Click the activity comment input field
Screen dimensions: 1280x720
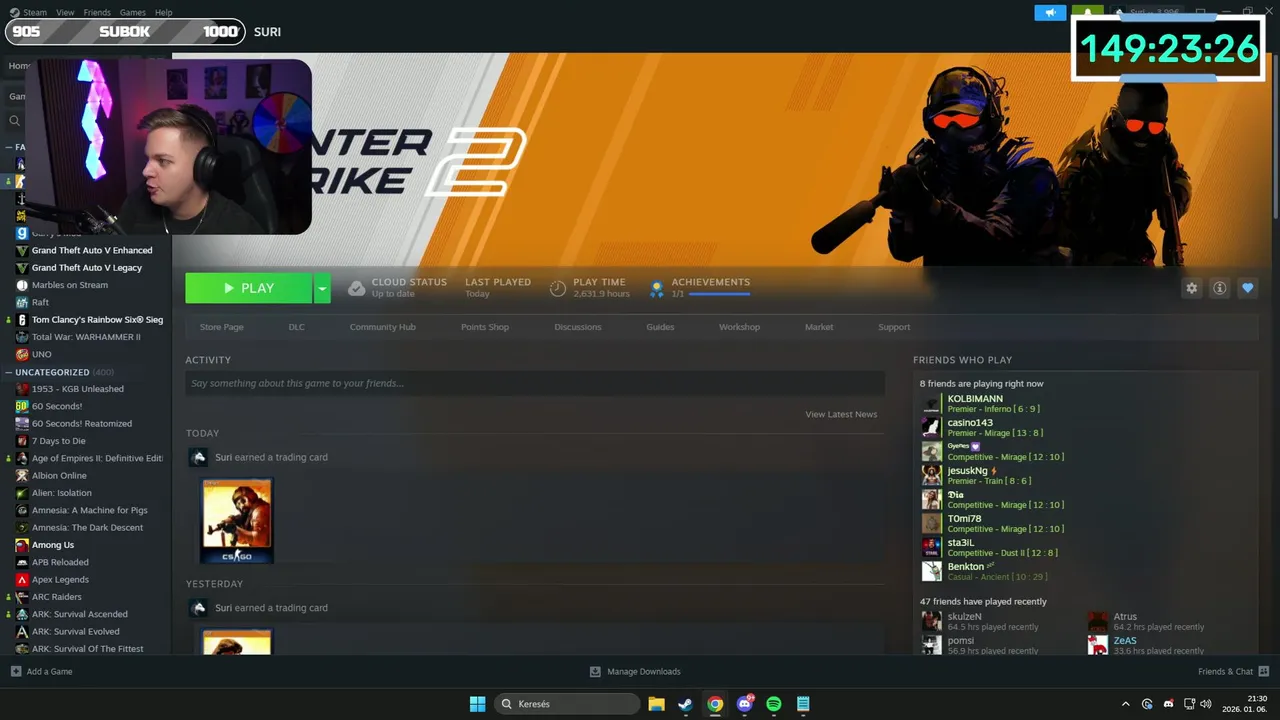click(x=535, y=383)
